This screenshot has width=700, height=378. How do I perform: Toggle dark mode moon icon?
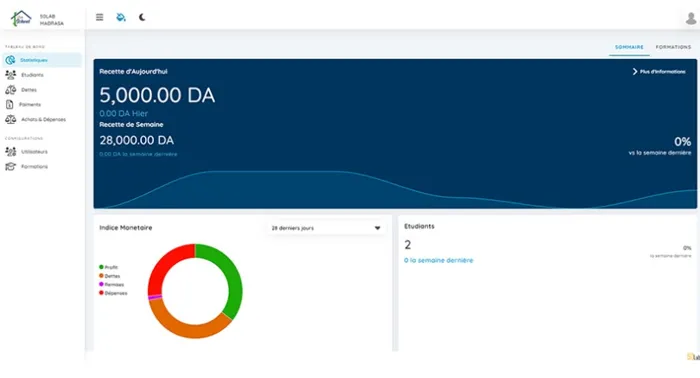142,17
